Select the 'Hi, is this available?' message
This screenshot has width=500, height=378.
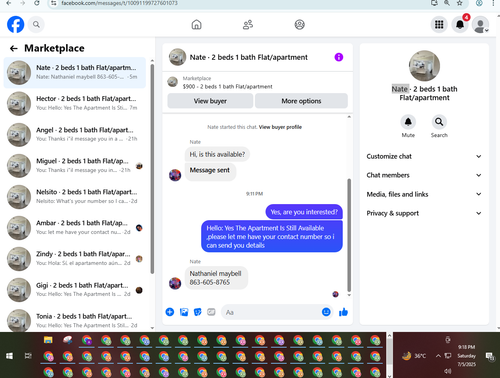(x=217, y=154)
